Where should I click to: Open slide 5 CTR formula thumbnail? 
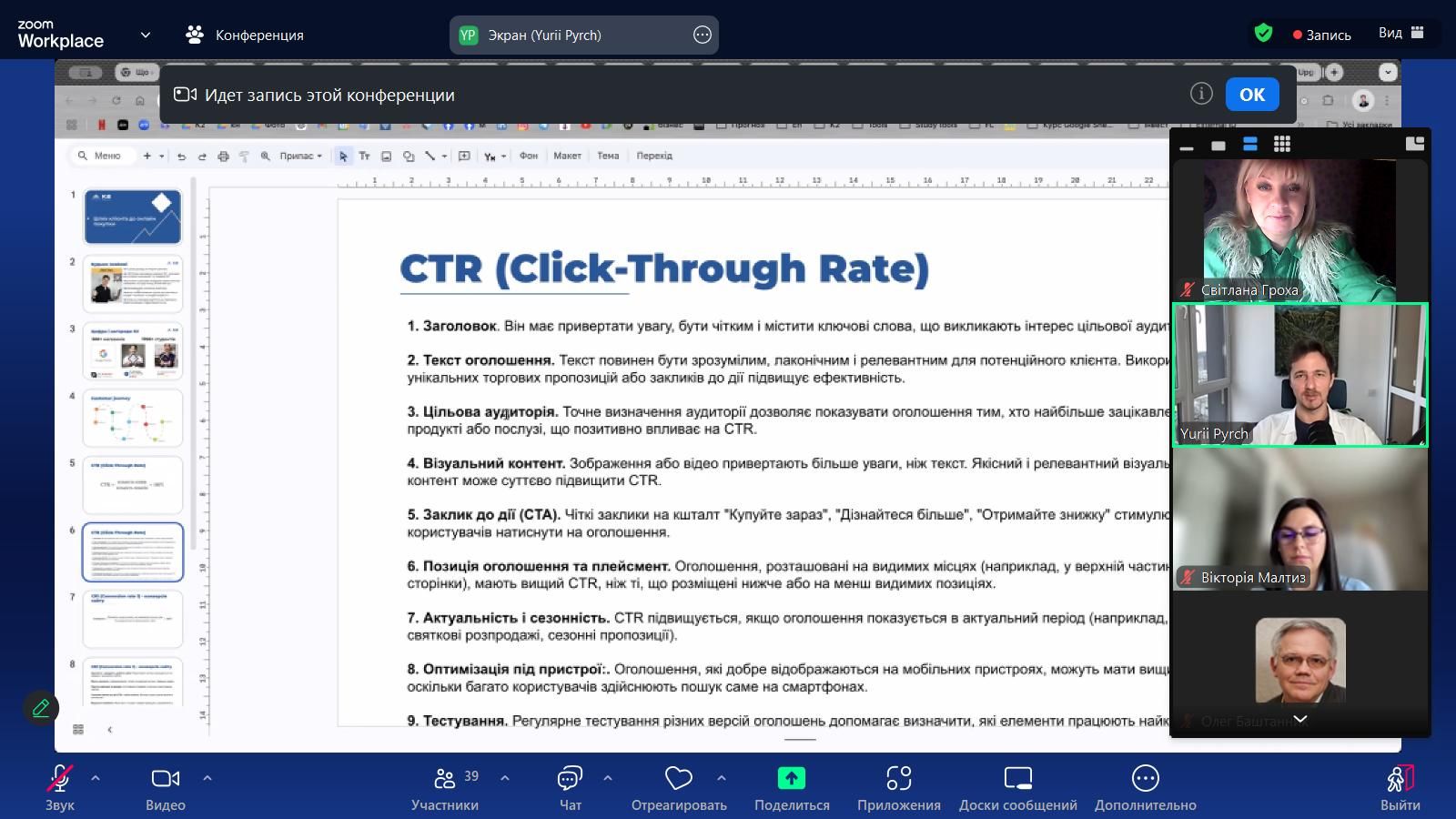click(133, 486)
